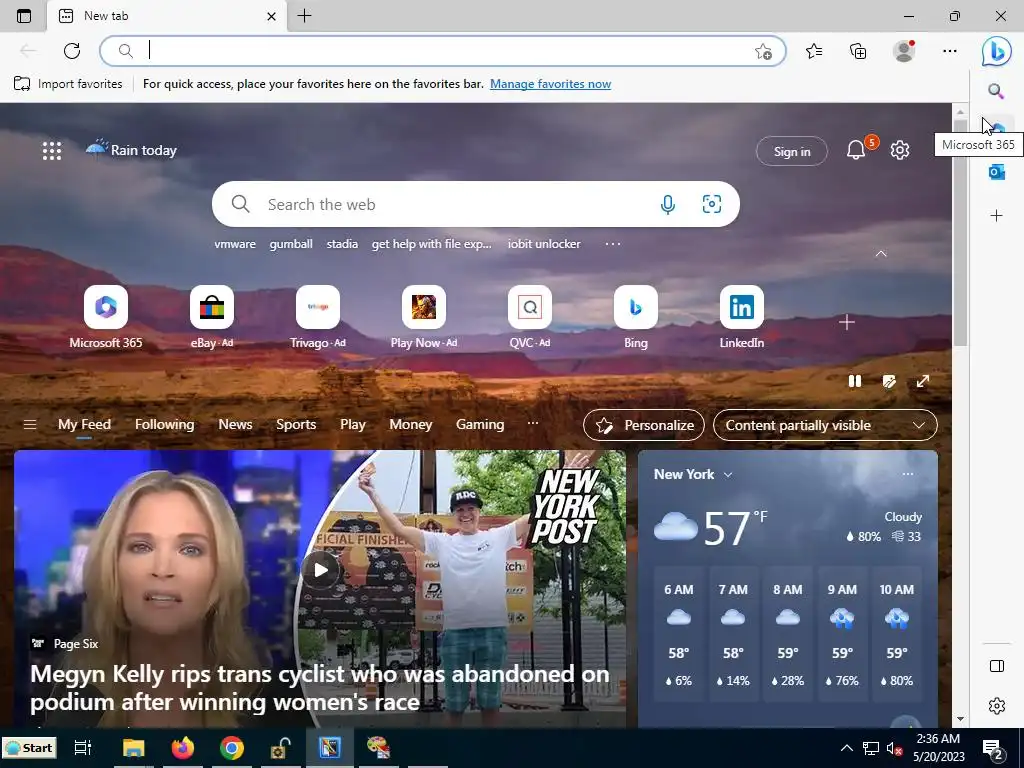The image size is (1024, 768).
Task: Click the Sign in button
Action: pyautogui.click(x=792, y=152)
